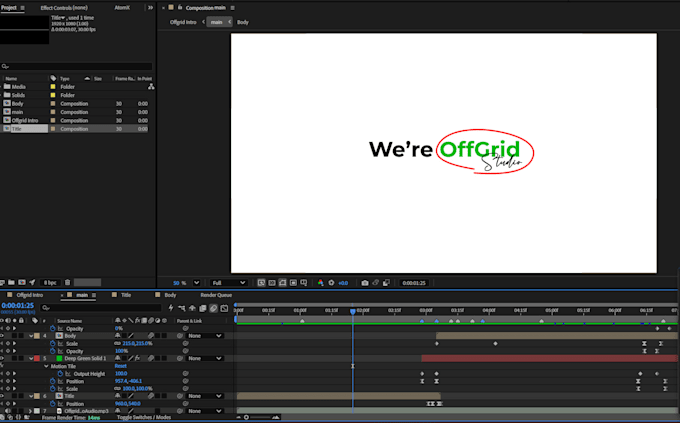Hide the Title layer using its eye icon
Image resolution: width=680 pixels, height=423 pixels.
pyautogui.click(x=2, y=396)
